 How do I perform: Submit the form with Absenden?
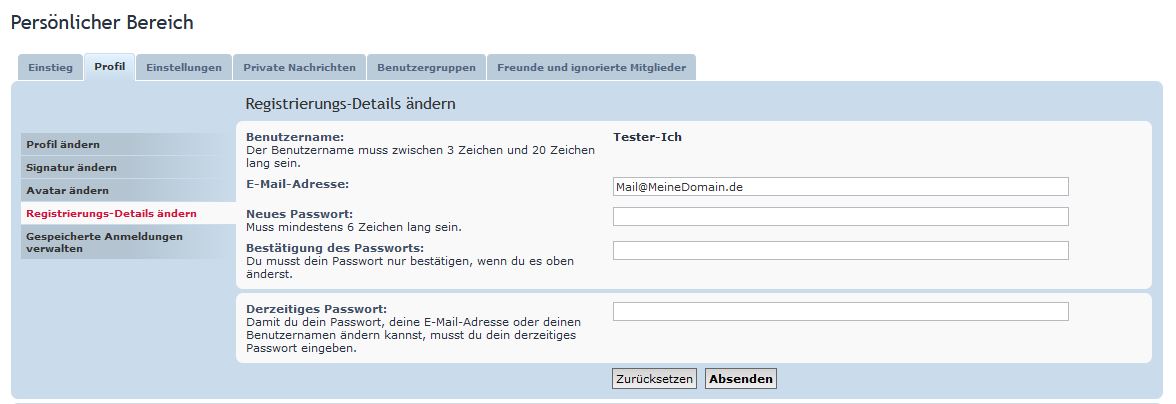pos(740,379)
